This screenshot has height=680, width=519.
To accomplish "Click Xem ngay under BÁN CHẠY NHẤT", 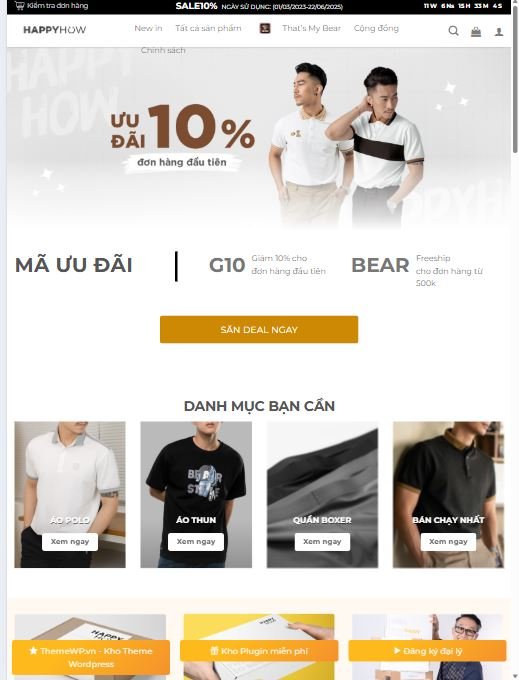I will click(448, 542).
